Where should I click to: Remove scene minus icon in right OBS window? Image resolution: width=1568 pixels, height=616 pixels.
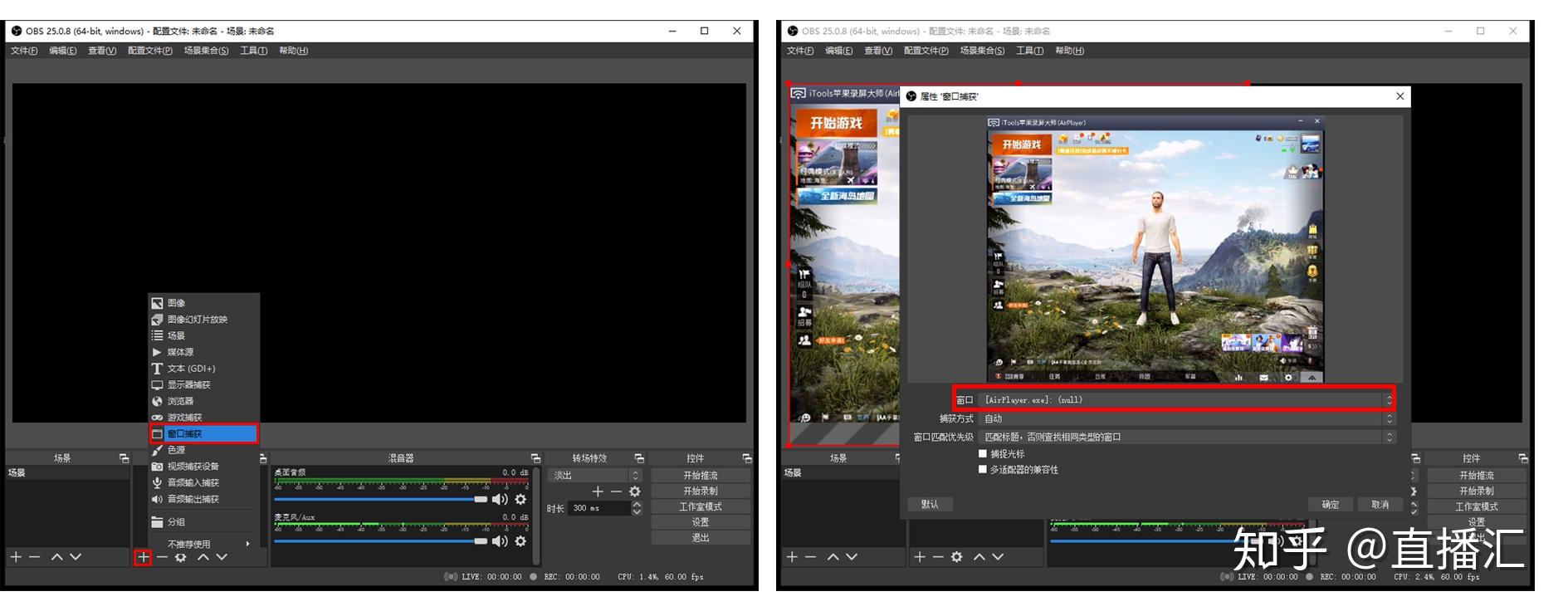(810, 557)
